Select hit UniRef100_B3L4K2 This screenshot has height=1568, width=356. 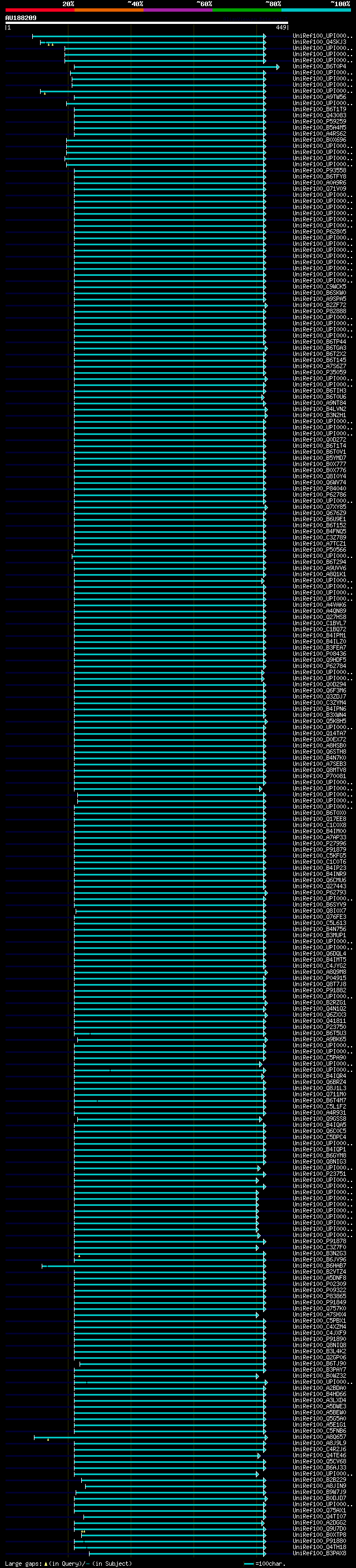tap(319, 1351)
